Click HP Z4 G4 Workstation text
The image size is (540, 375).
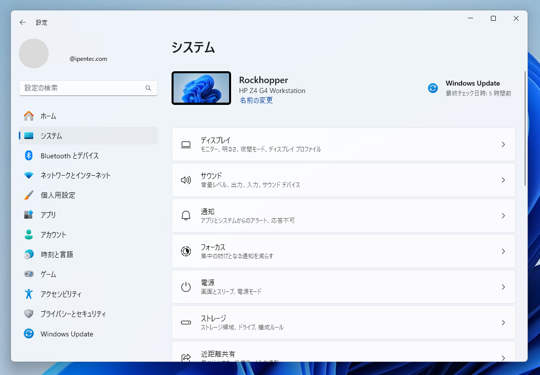pyautogui.click(x=272, y=91)
